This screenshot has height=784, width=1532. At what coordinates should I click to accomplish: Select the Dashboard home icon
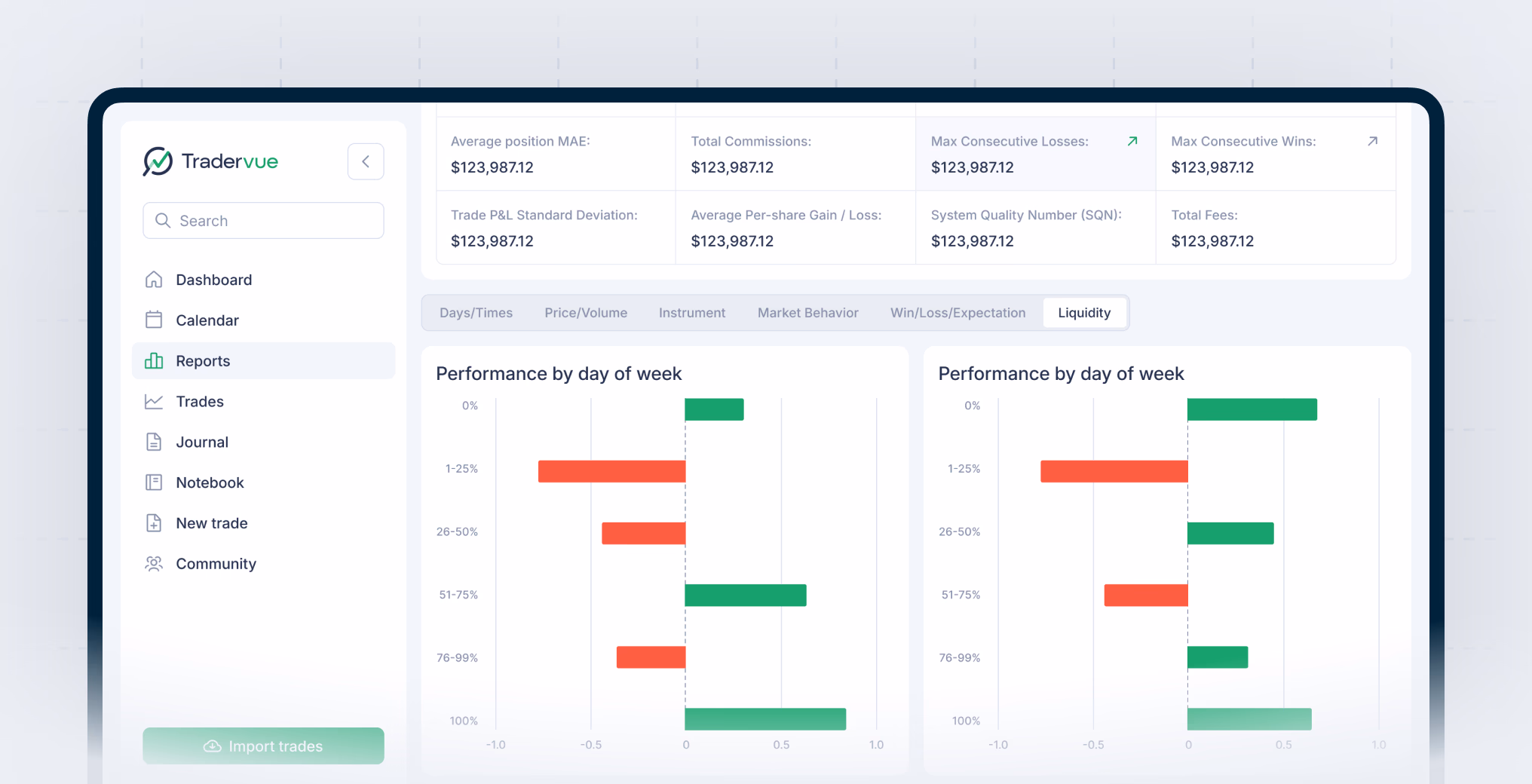[x=154, y=279]
